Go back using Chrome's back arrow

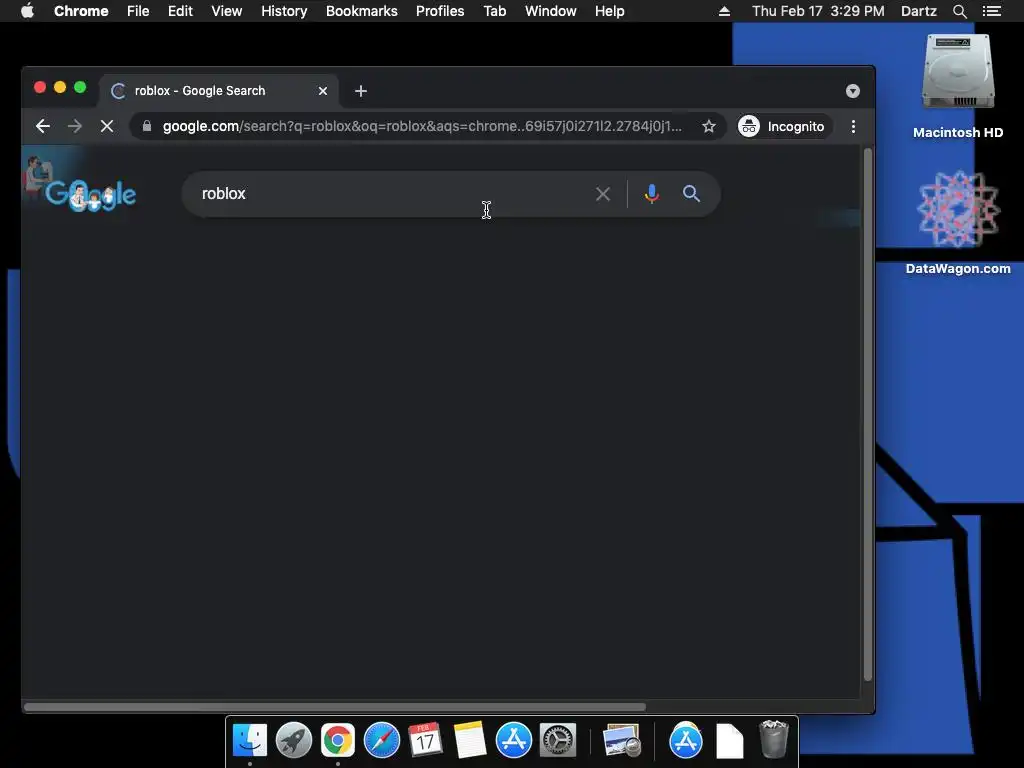tap(43, 126)
